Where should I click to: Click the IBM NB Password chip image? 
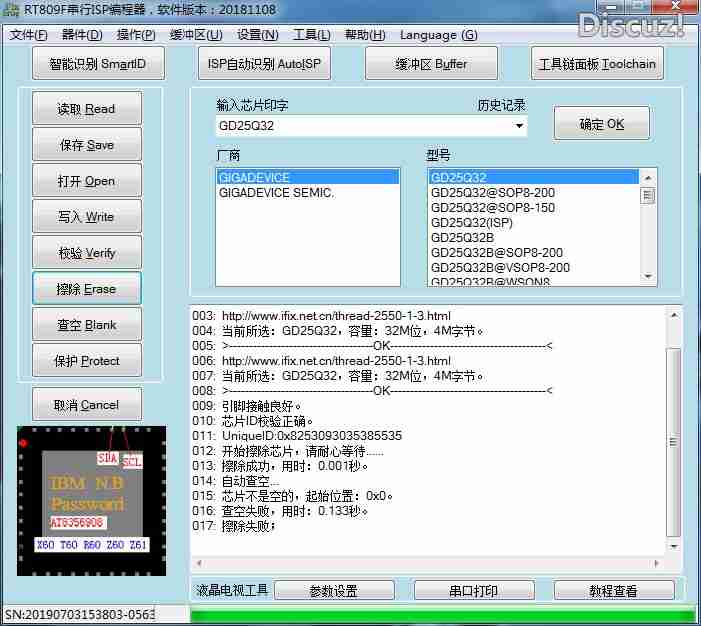[92, 501]
